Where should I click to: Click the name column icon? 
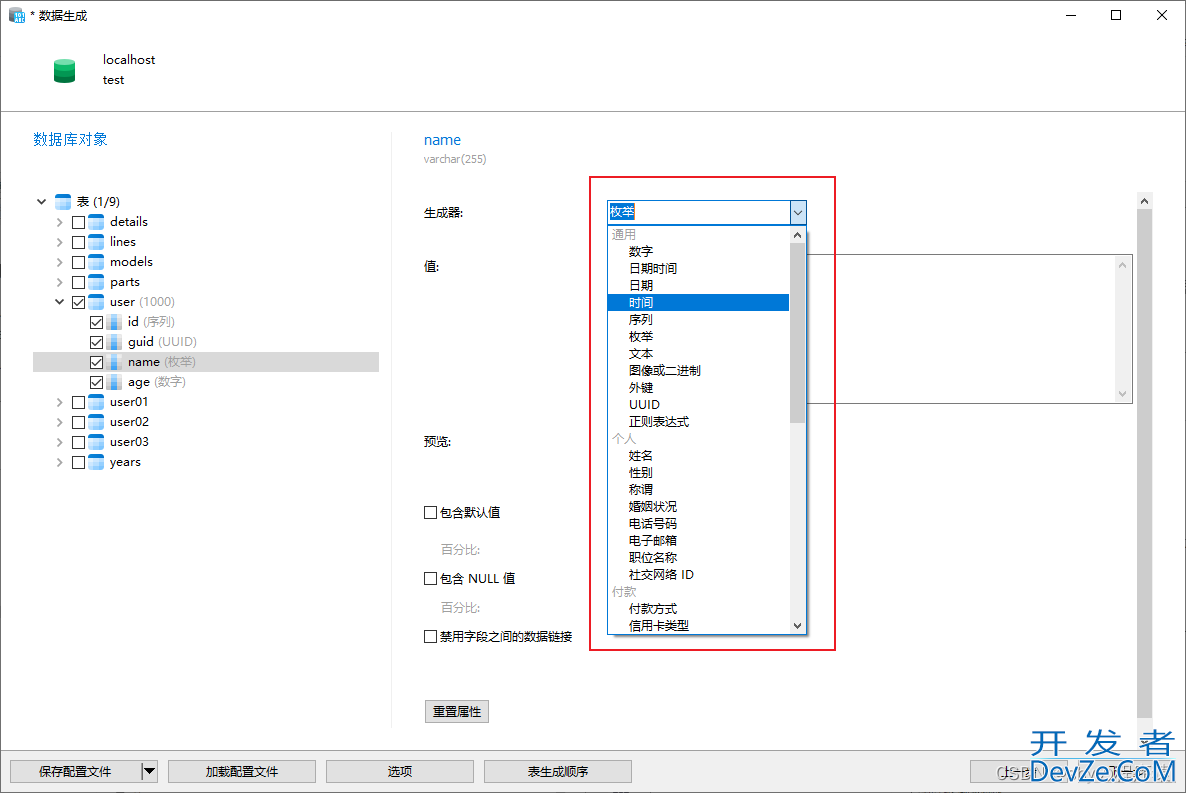[114, 362]
